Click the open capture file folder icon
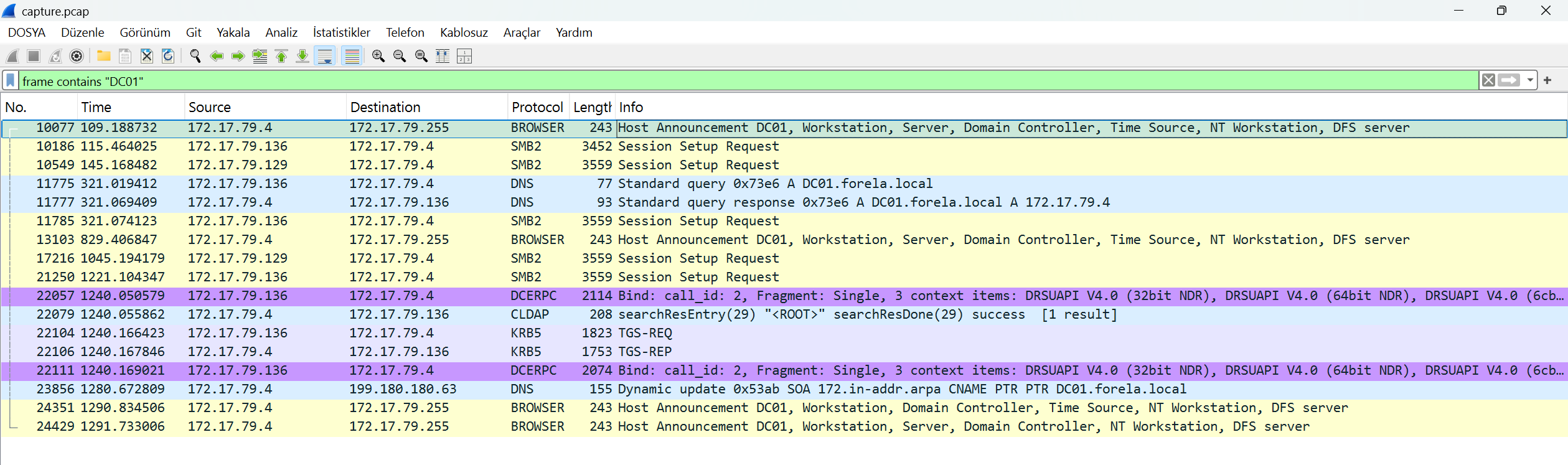 [x=104, y=57]
